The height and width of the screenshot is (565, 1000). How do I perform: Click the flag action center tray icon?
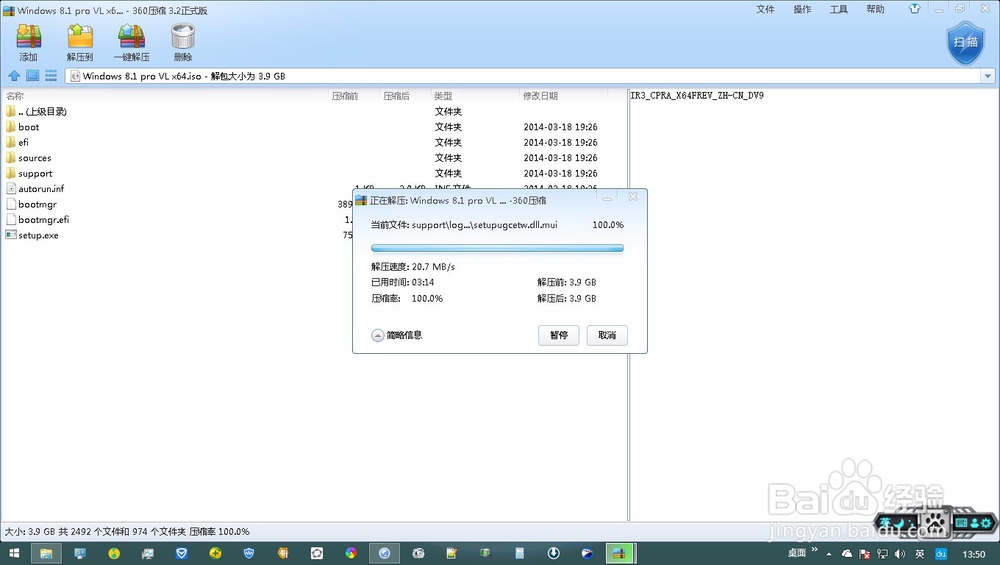(864, 554)
